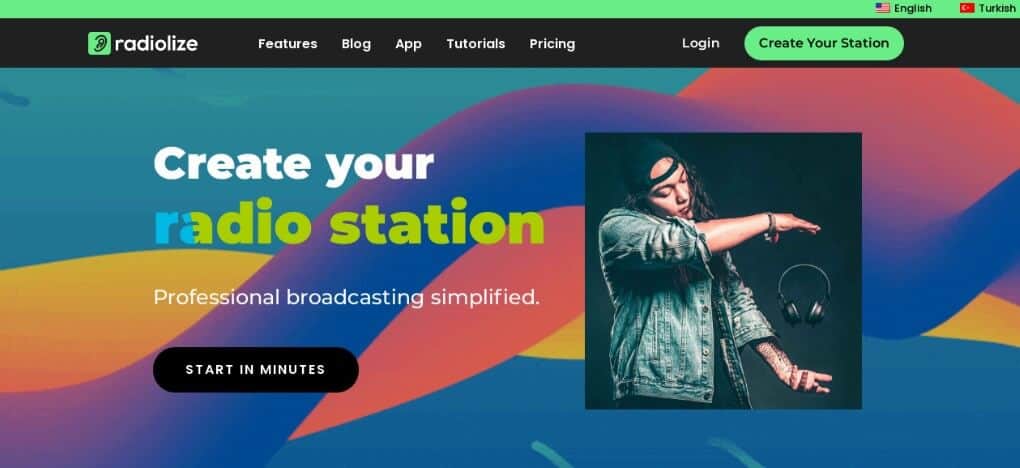Click the Turkish flag icon
This screenshot has height=468, width=1020.
[967, 8]
